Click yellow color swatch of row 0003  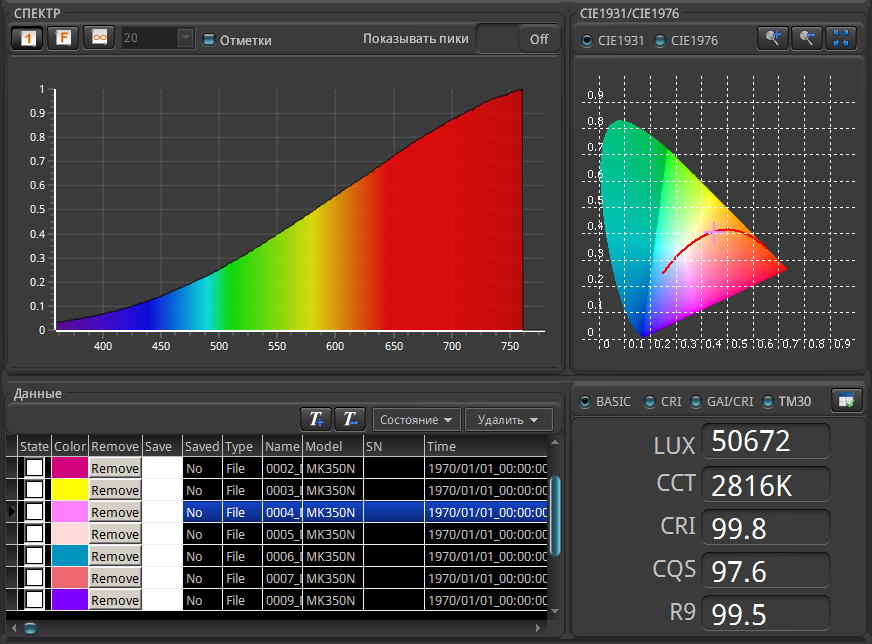[70, 490]
